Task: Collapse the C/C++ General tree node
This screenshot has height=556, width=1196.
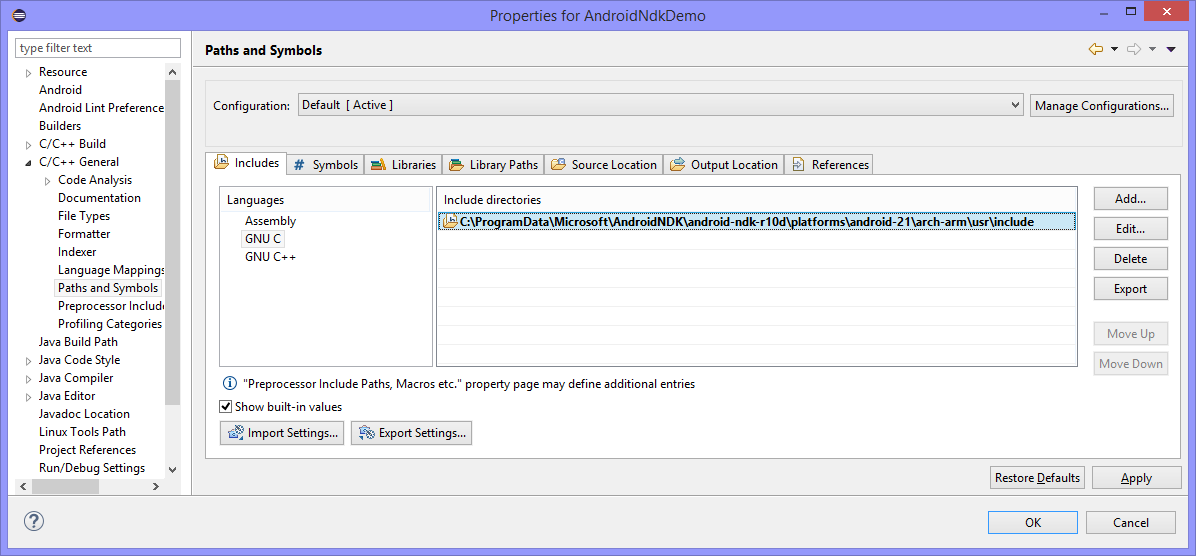Action: point(29,162)
